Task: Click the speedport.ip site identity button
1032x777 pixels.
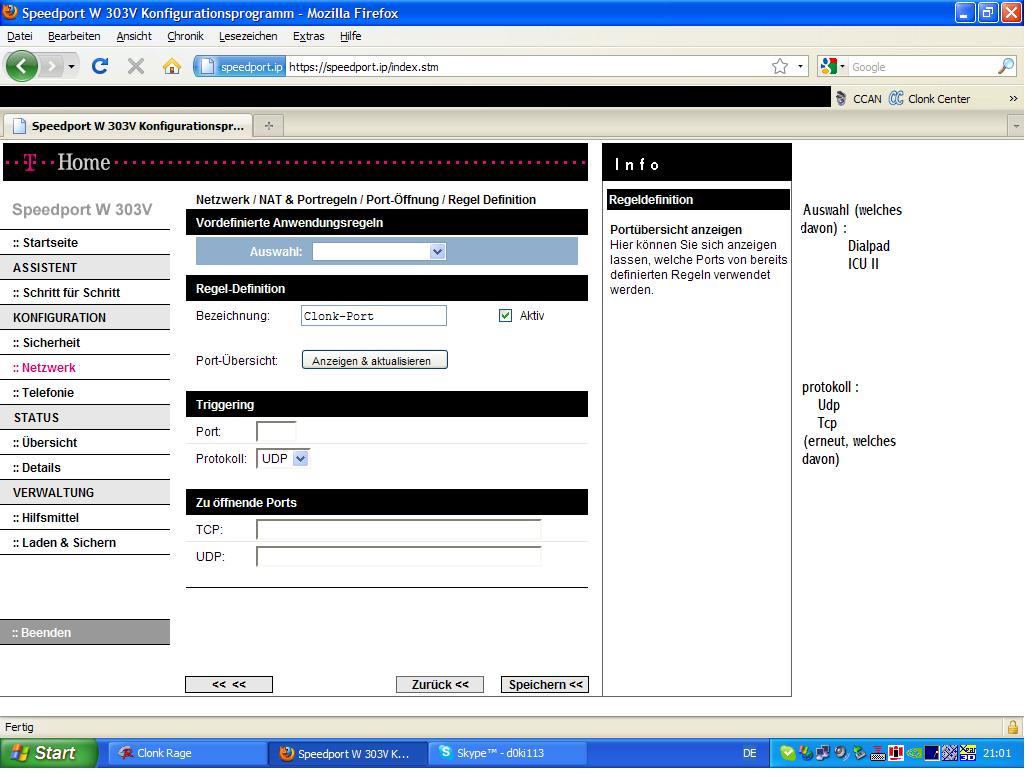Action: click(x=240, y=66)
